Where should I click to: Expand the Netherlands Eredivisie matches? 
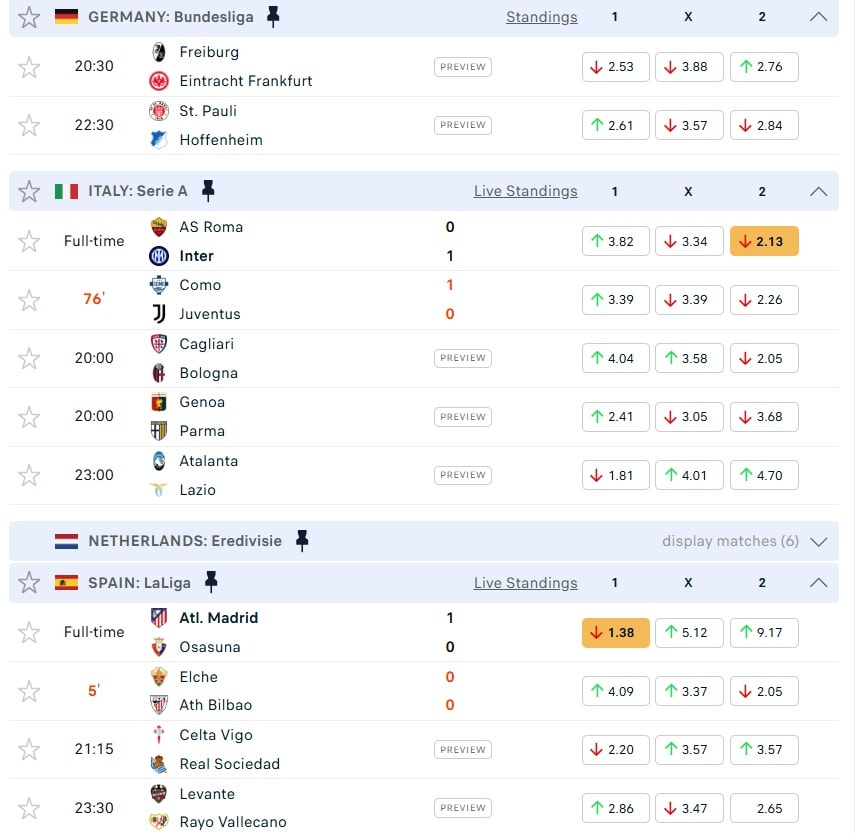[818, 541]
